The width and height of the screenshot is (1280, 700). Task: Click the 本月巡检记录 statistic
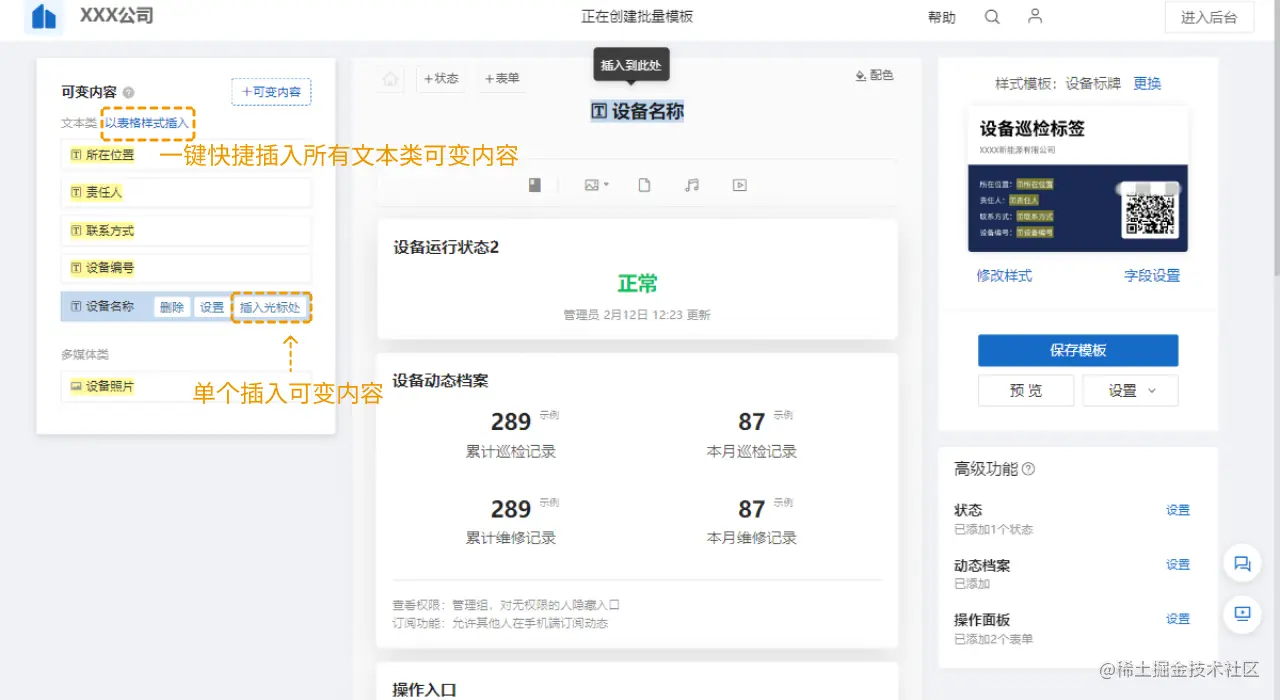coord(752,434)
